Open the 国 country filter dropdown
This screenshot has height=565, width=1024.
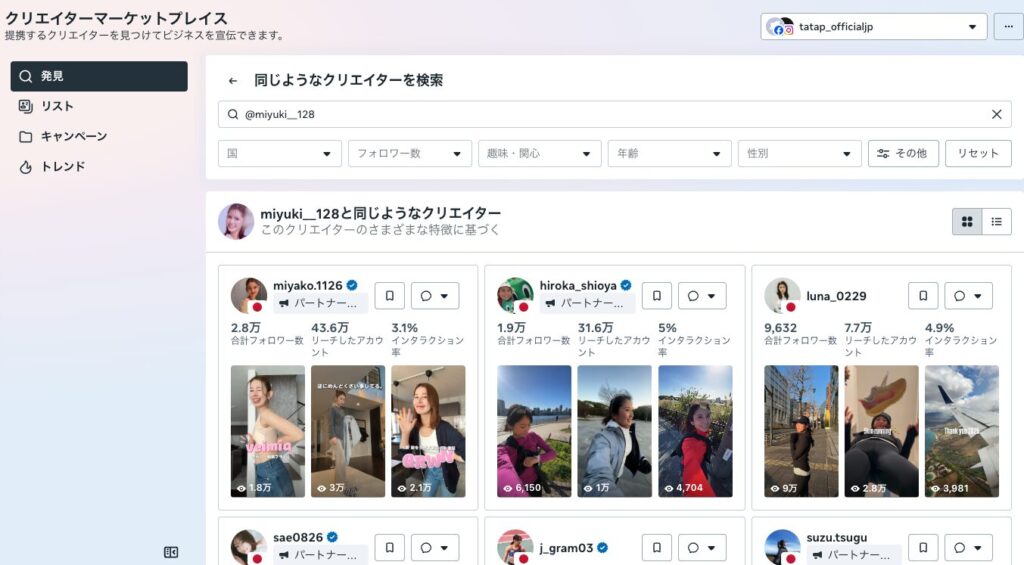click(x=280, y=153)
